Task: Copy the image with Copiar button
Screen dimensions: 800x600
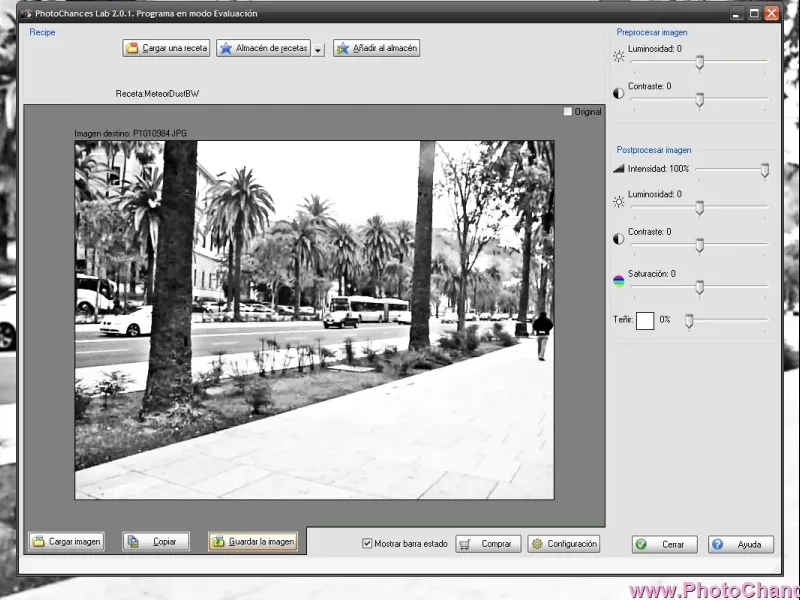Action: 156,541
